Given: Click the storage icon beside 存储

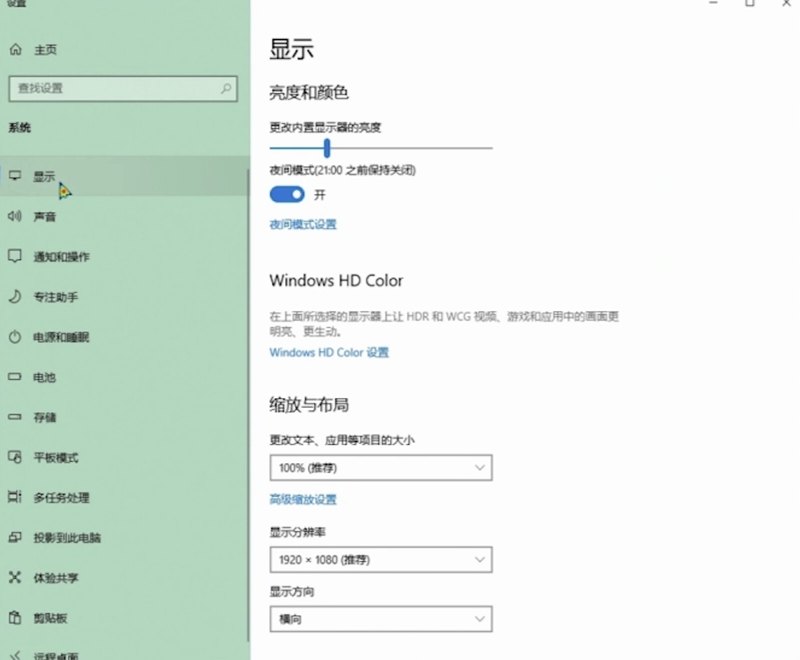Looking at the screenshot, I should click(x=15, y=417).
